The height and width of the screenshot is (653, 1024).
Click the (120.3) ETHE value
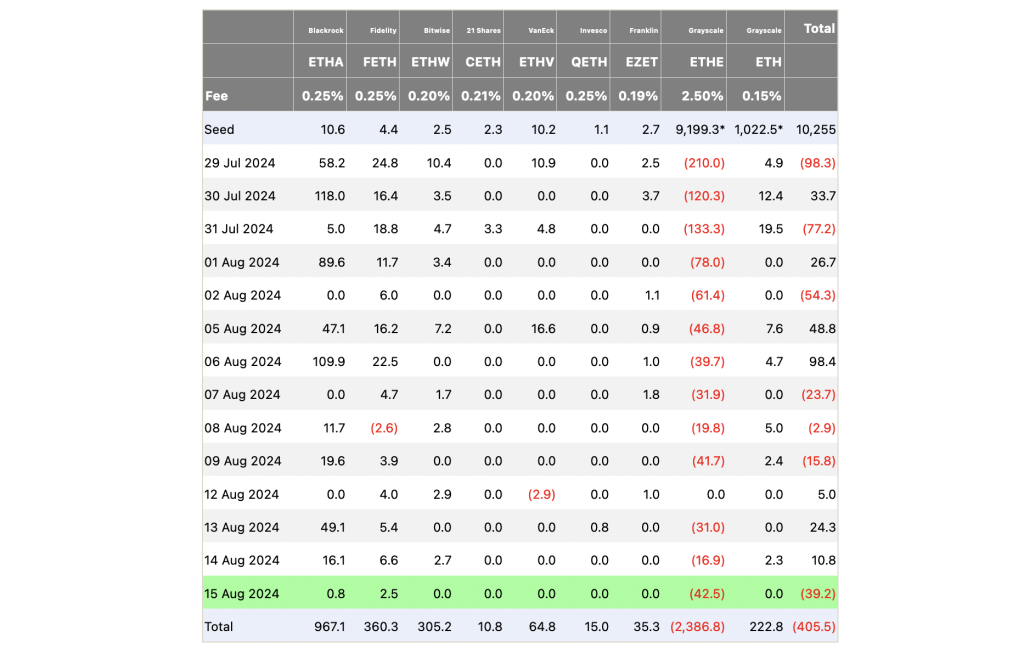704,196
